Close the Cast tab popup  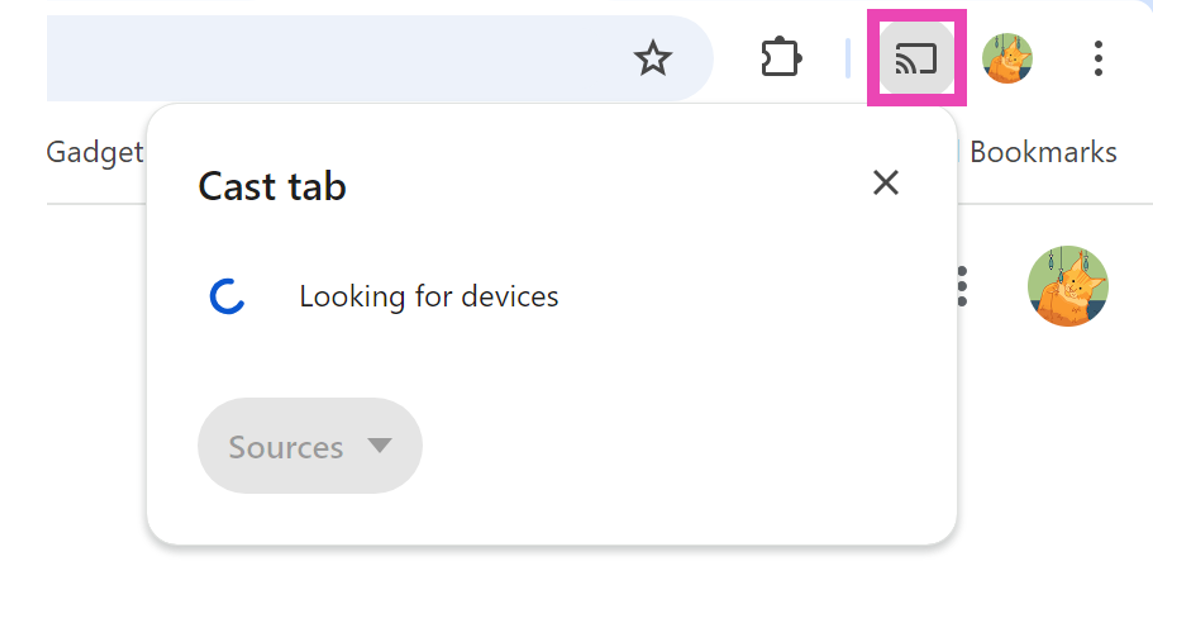point(886,183)
